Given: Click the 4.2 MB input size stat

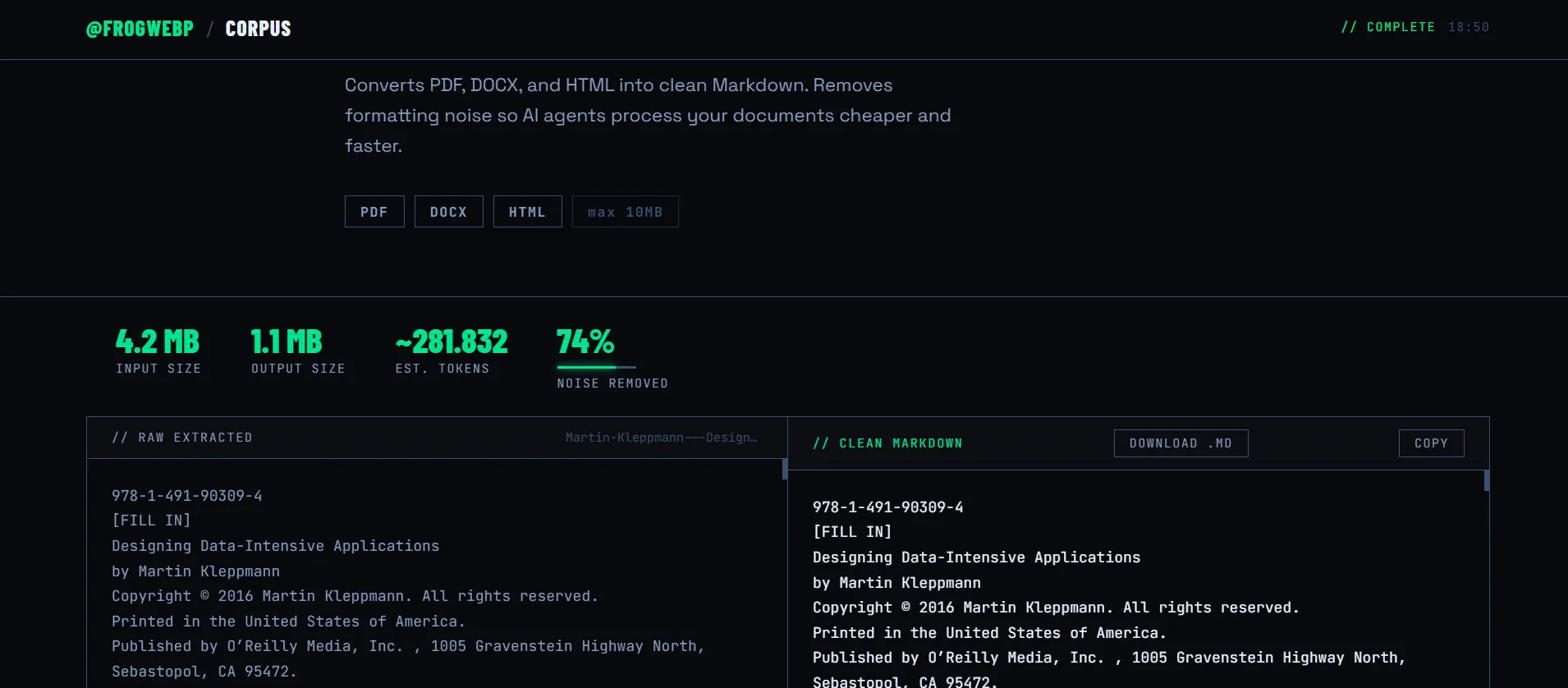Looking at the screenshot, I should pos(158,342).
